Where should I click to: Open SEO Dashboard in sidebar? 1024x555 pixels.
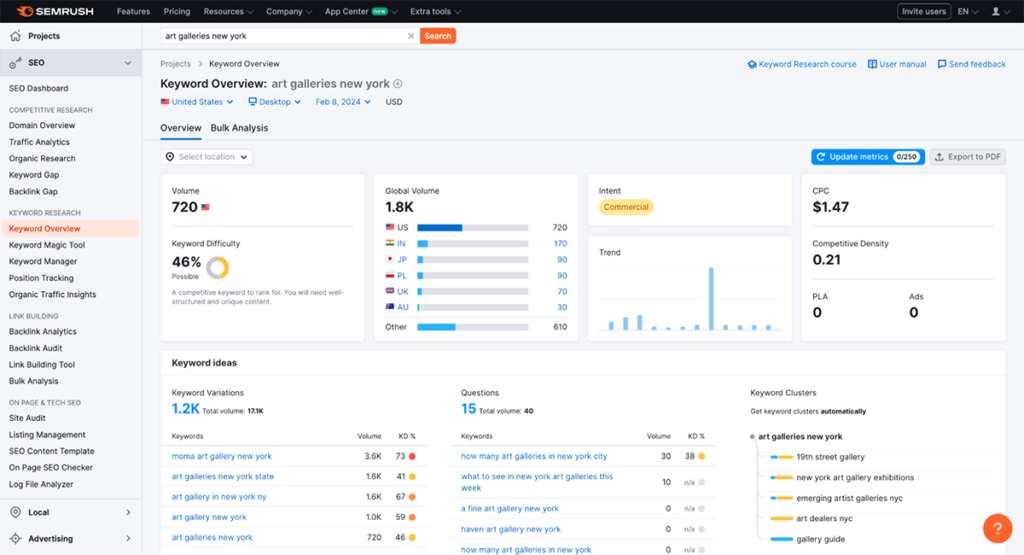pos(39,88)
